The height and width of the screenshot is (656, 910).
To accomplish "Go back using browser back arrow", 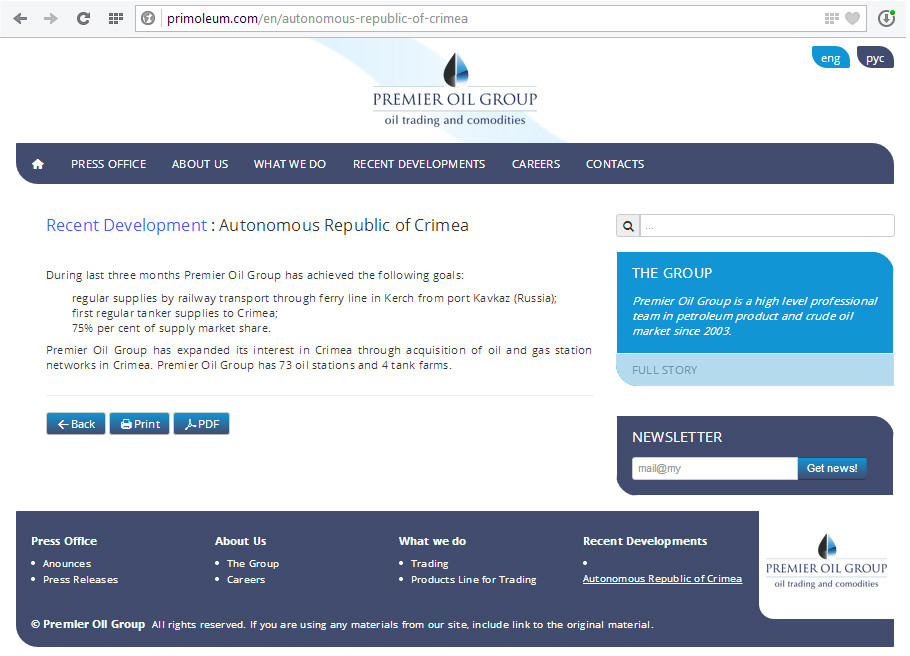I will 20,19.
